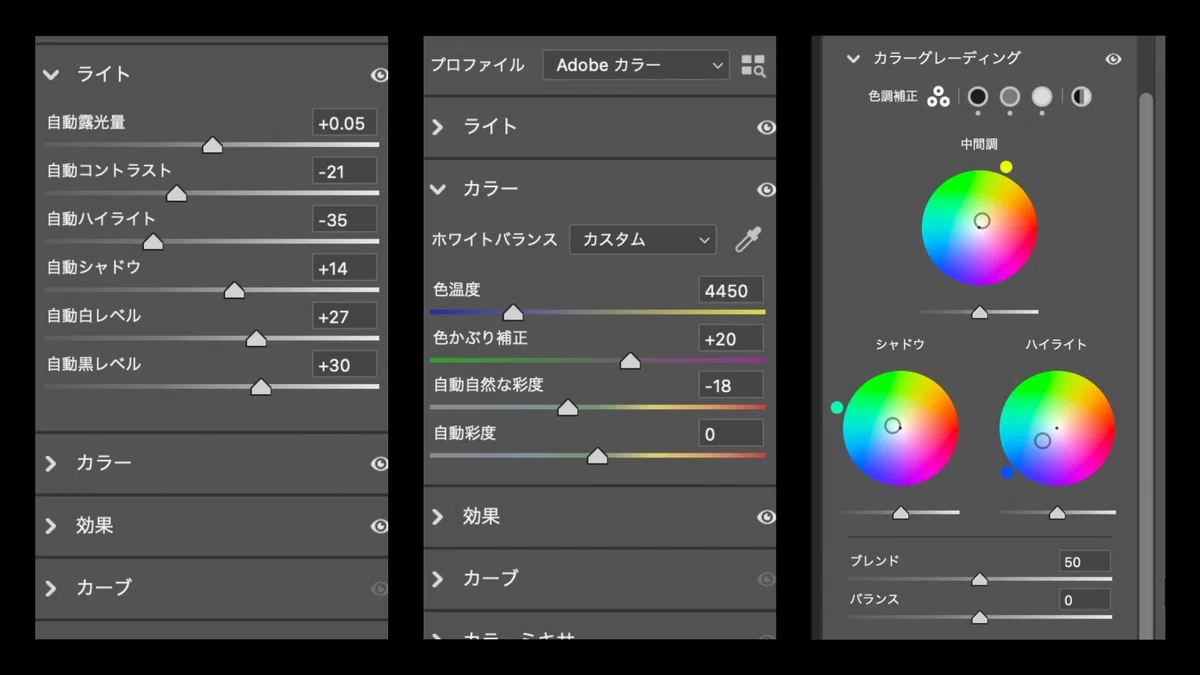
Task: Click the 色温度 slider handle
Action: (513, 313)
